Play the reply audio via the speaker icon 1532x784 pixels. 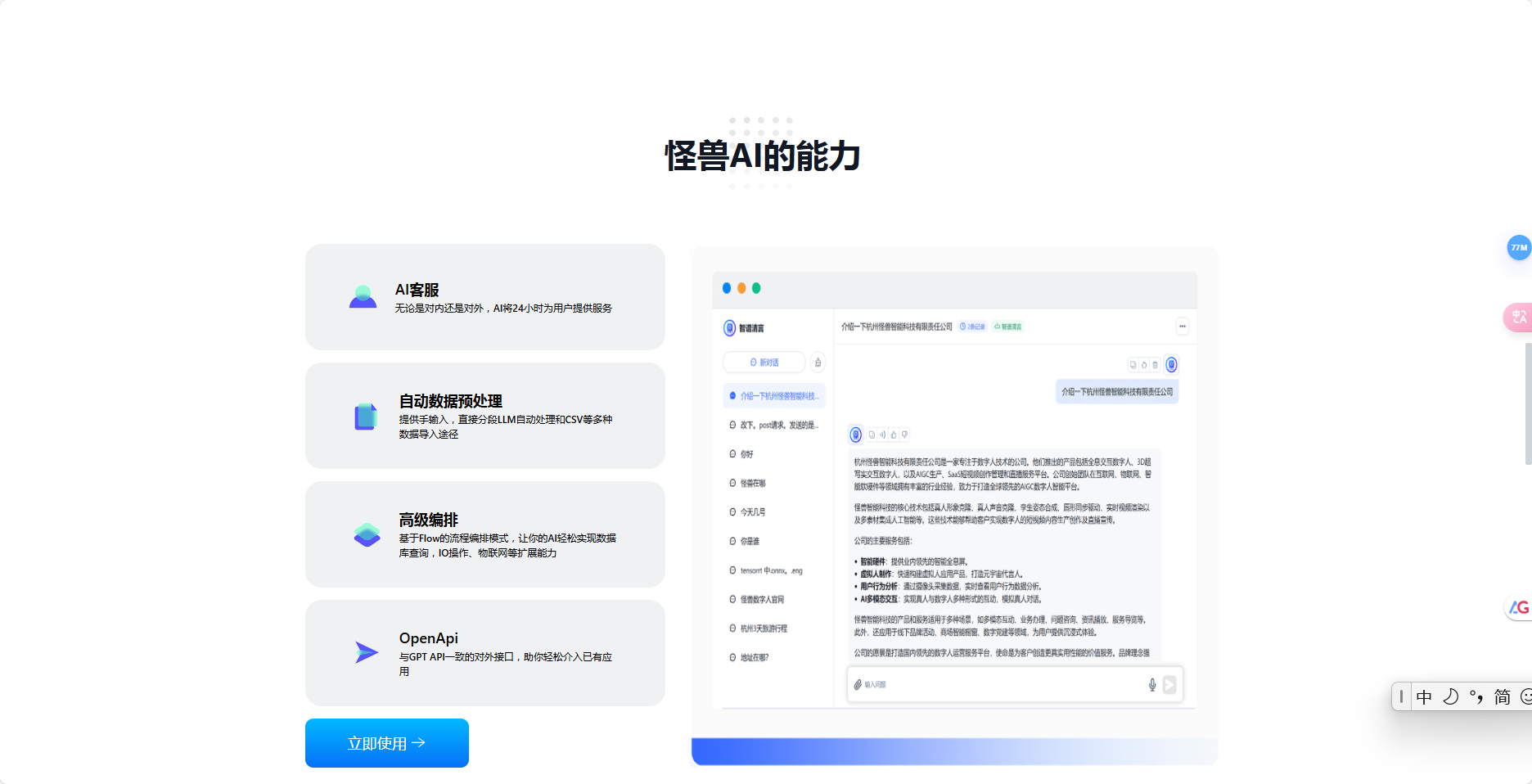(x=882, y=434)
